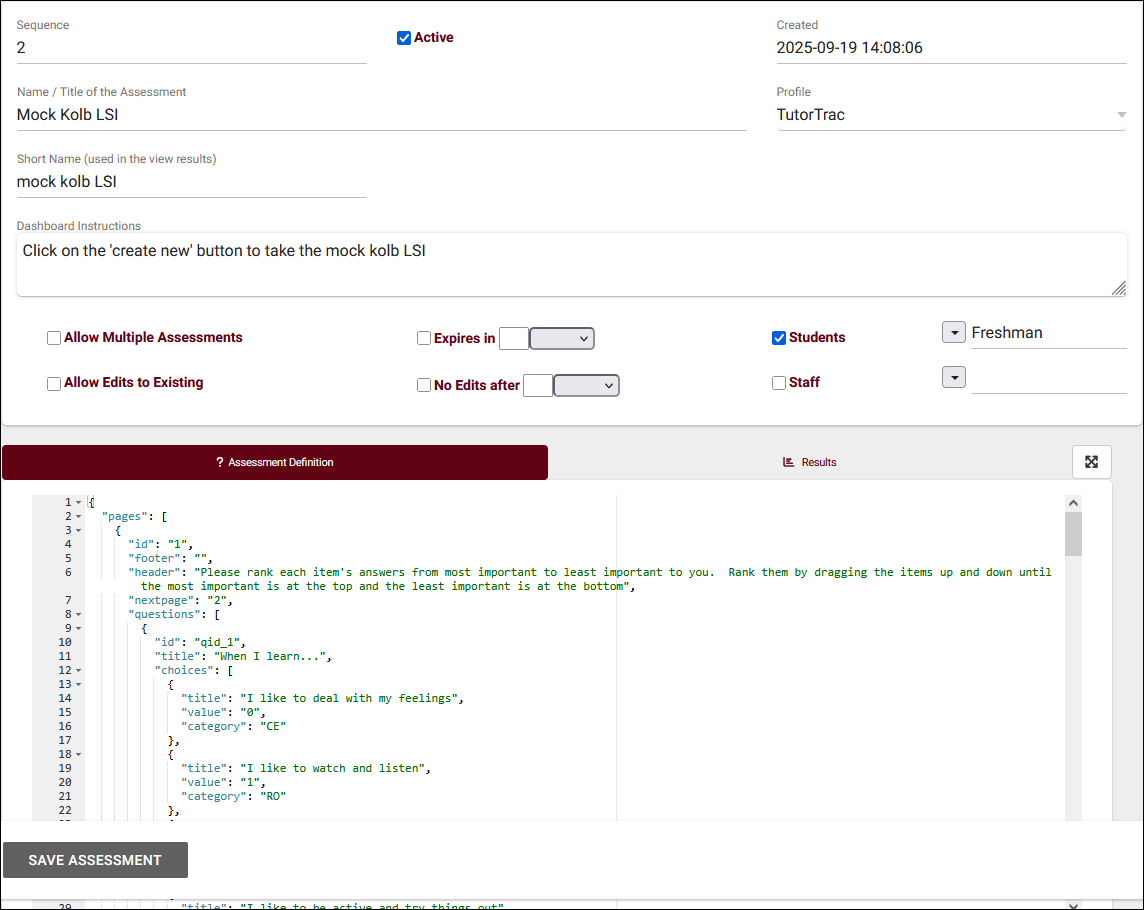1144x910 pixels.
Task: Open the Profile dropdown showing TutorTrac
Action: point(950,115)
